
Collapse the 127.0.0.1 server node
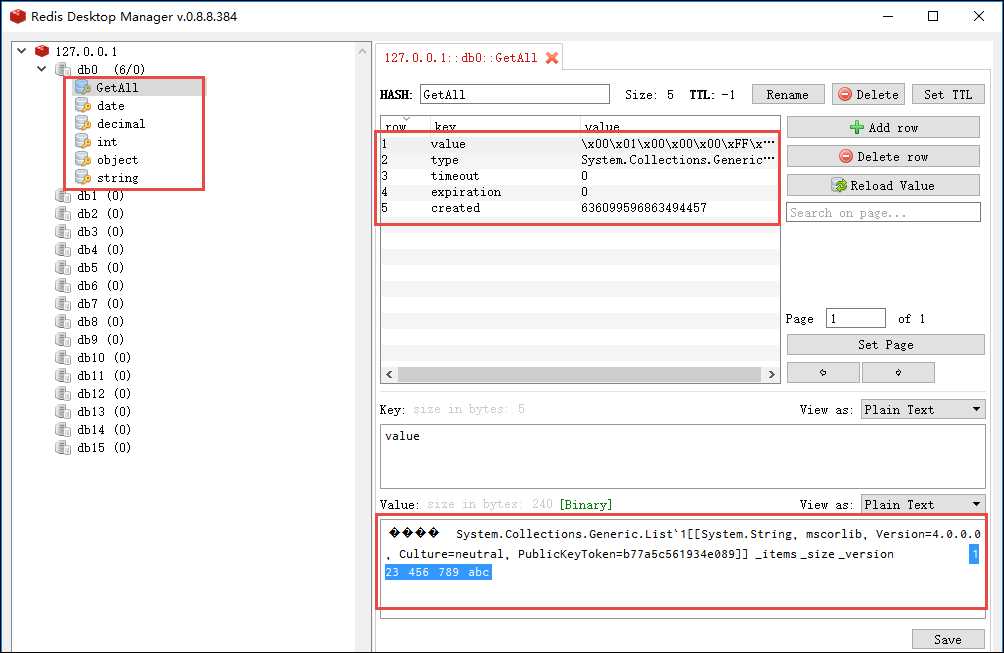click(x=22, y=51)
